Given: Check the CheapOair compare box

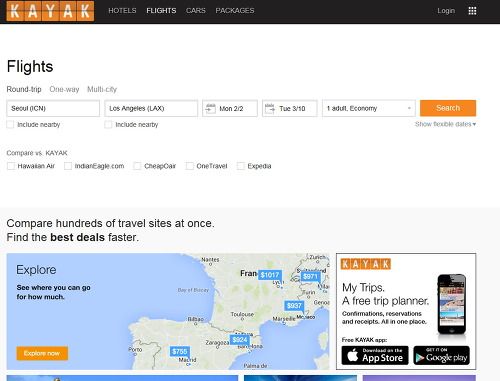Looking at the screenshot, I should tap(137, 166).
